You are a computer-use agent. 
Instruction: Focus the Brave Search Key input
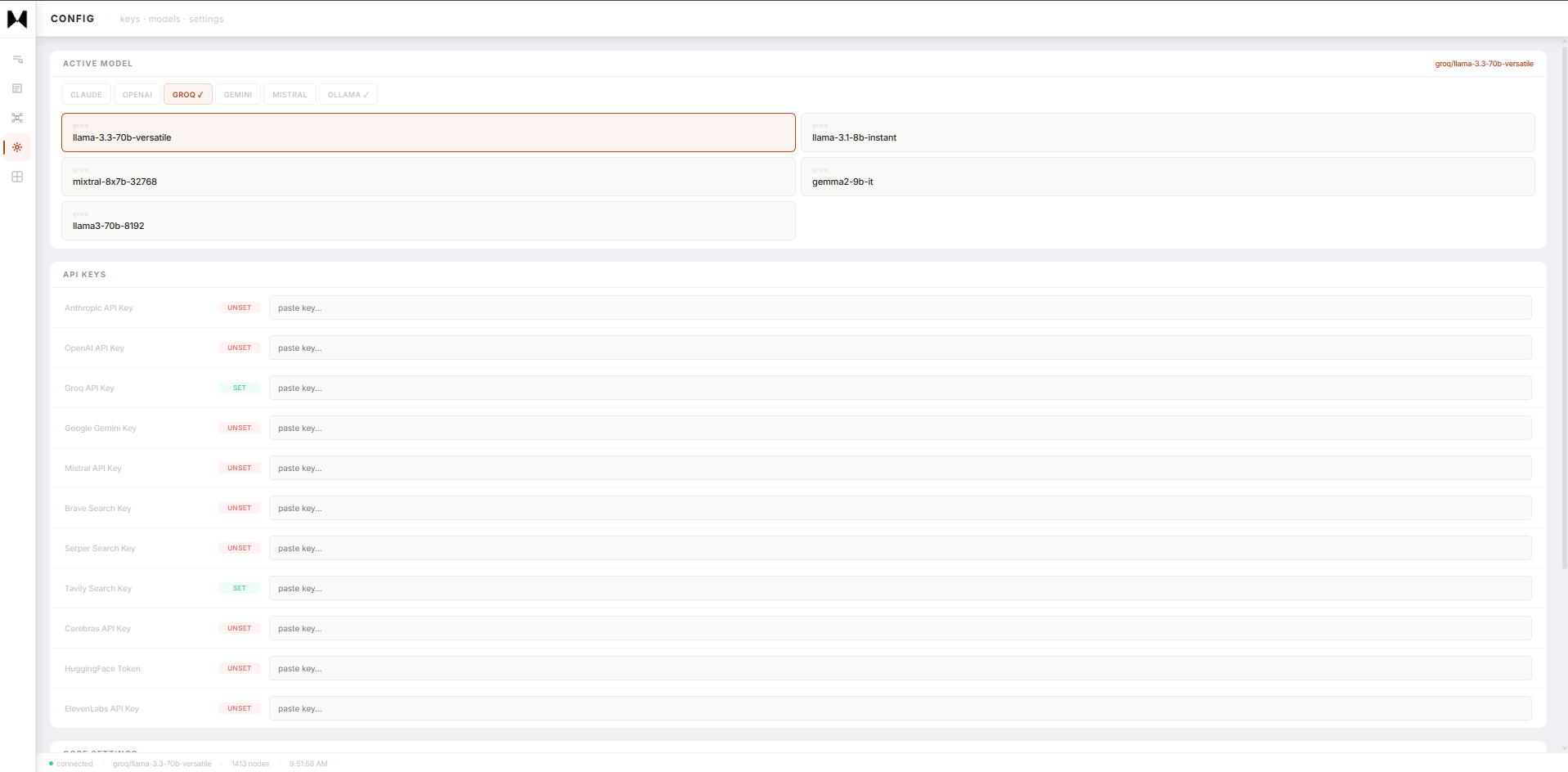901,508
